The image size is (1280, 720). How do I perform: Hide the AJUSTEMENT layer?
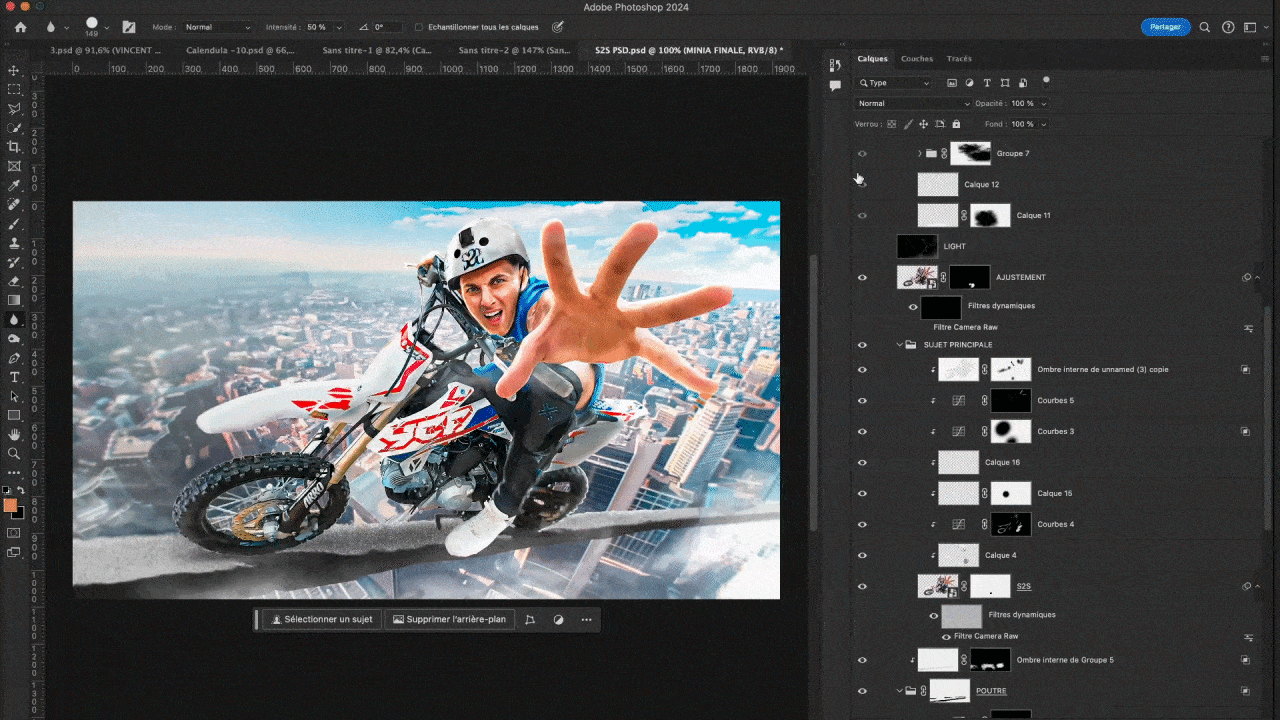coord(862,277)
